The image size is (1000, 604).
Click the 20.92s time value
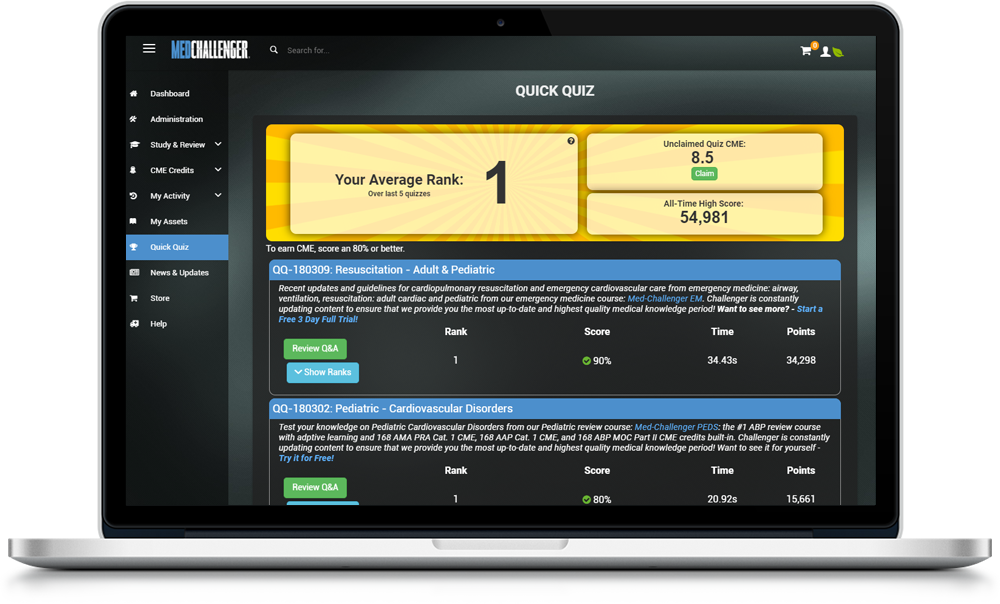click(722, 499)
